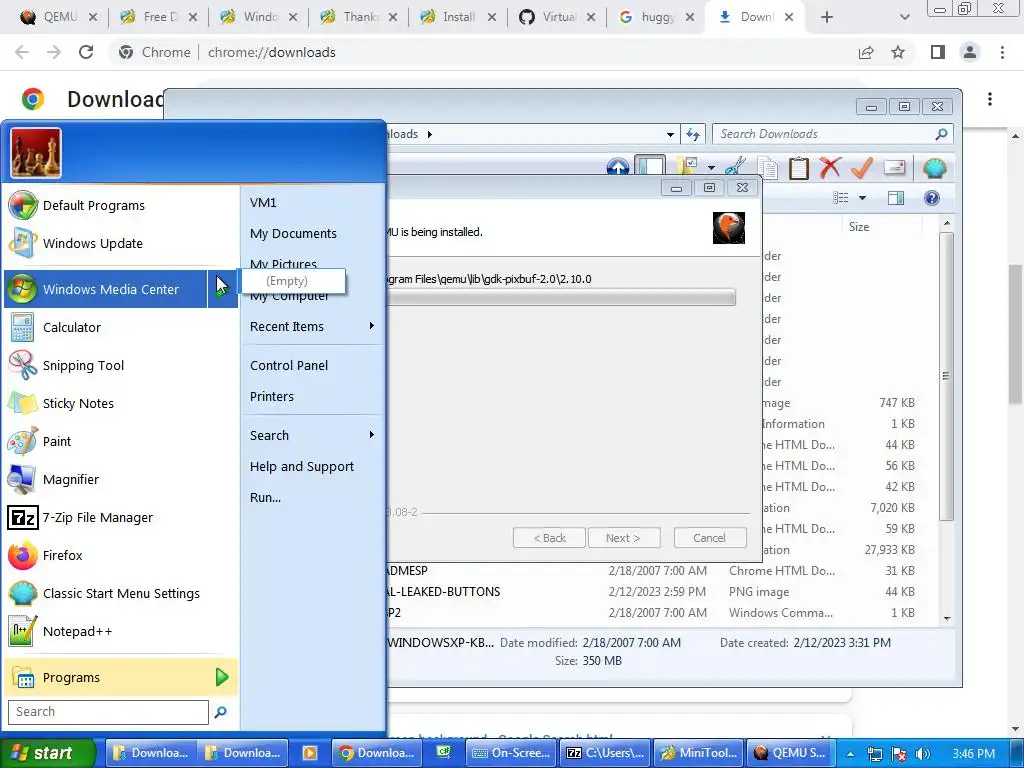Reload the Chrome downloads page
1024x768 pixels.
coord(86,52)
